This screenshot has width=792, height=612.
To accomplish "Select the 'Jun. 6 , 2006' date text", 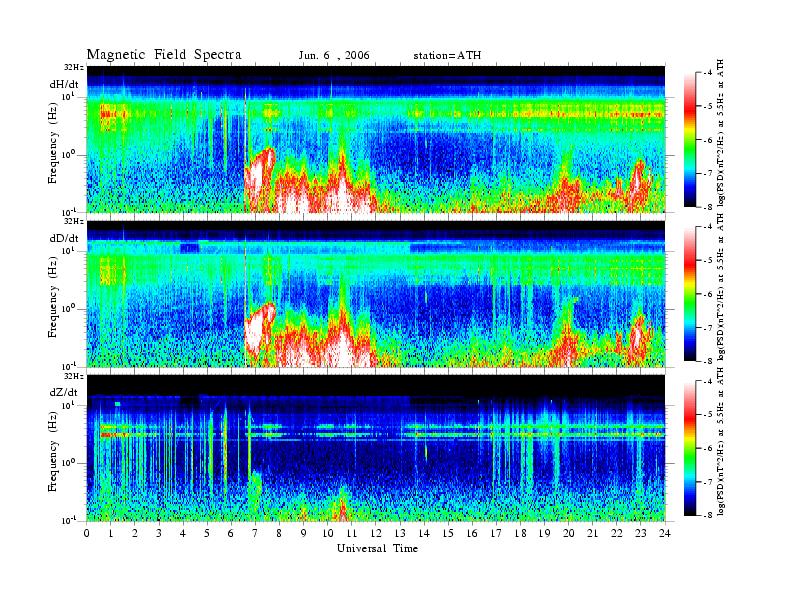I will (x=334, y=56).
